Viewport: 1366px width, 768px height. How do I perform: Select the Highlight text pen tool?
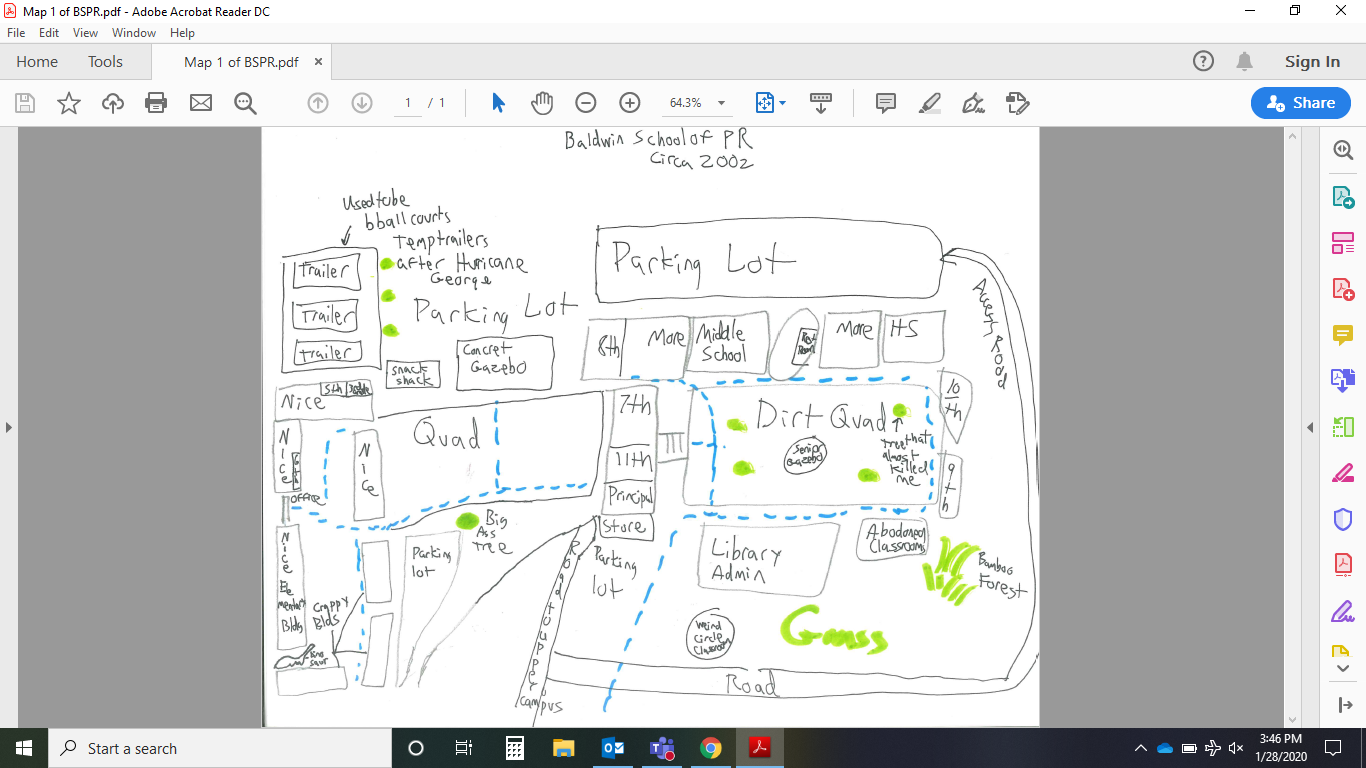click(x=929, y=103)
